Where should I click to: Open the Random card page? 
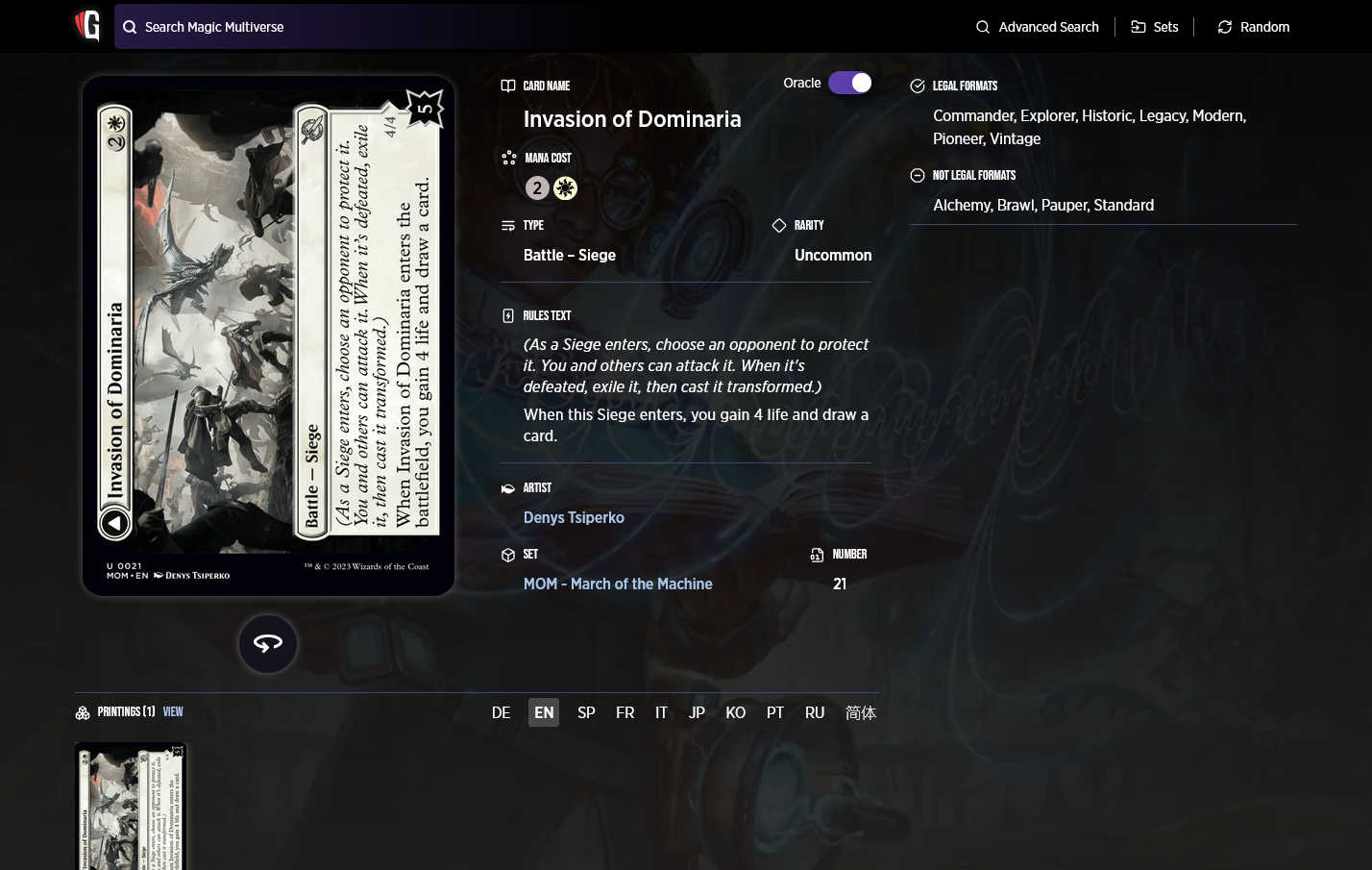coord(1264,27)
